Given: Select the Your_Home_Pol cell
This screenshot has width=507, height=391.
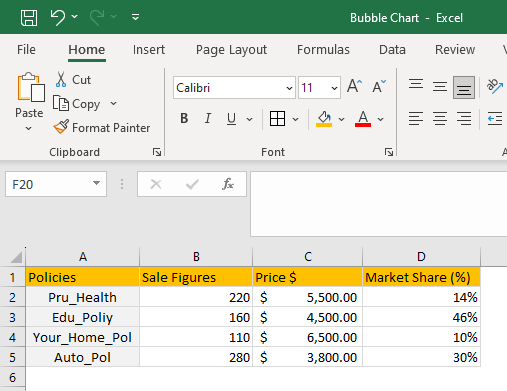Looking at the screenshot, I should tap(83, 337).
